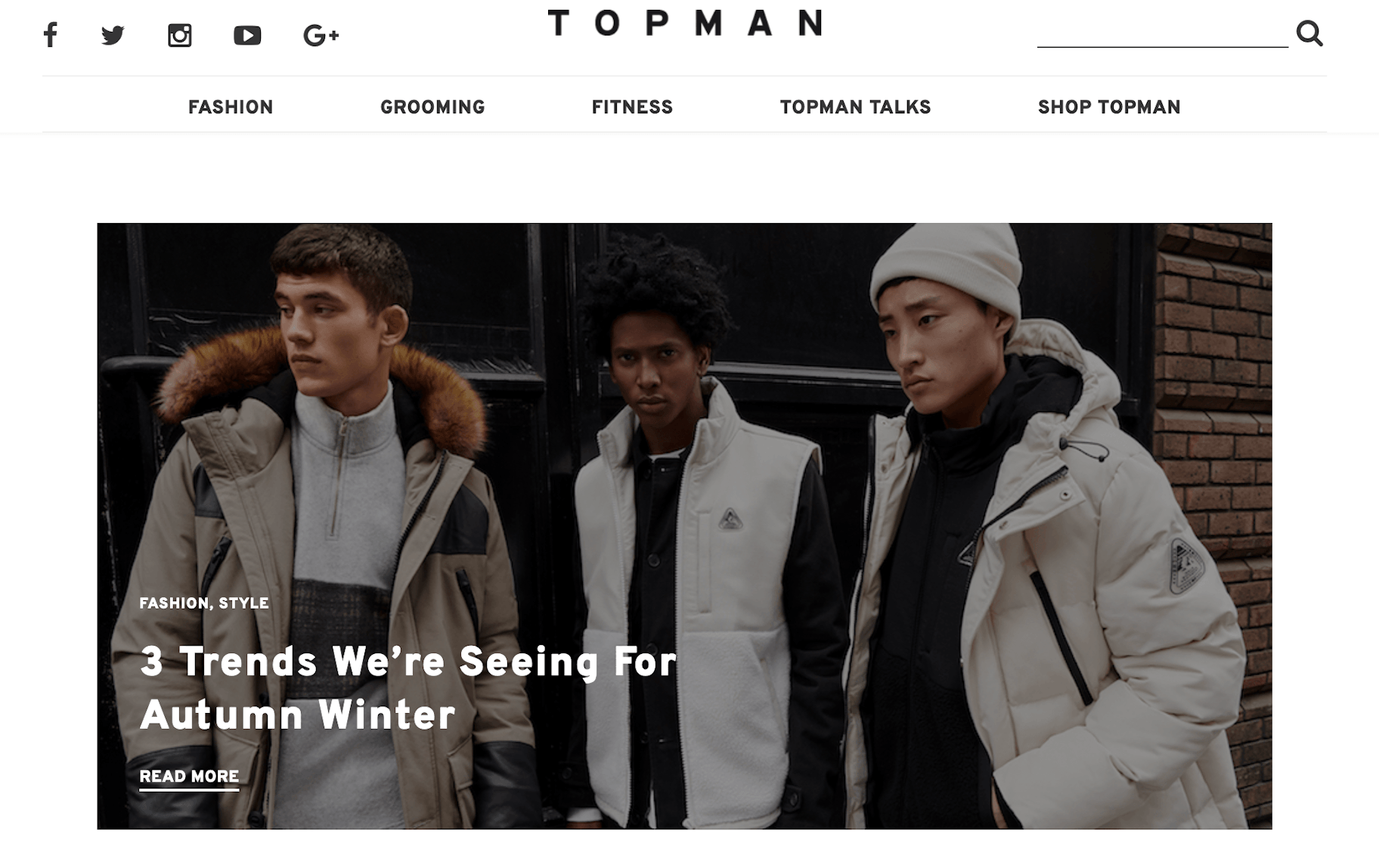Navigate to SHOP TOPMAN
The image size is (1379, 868).
pos(1109,107)
